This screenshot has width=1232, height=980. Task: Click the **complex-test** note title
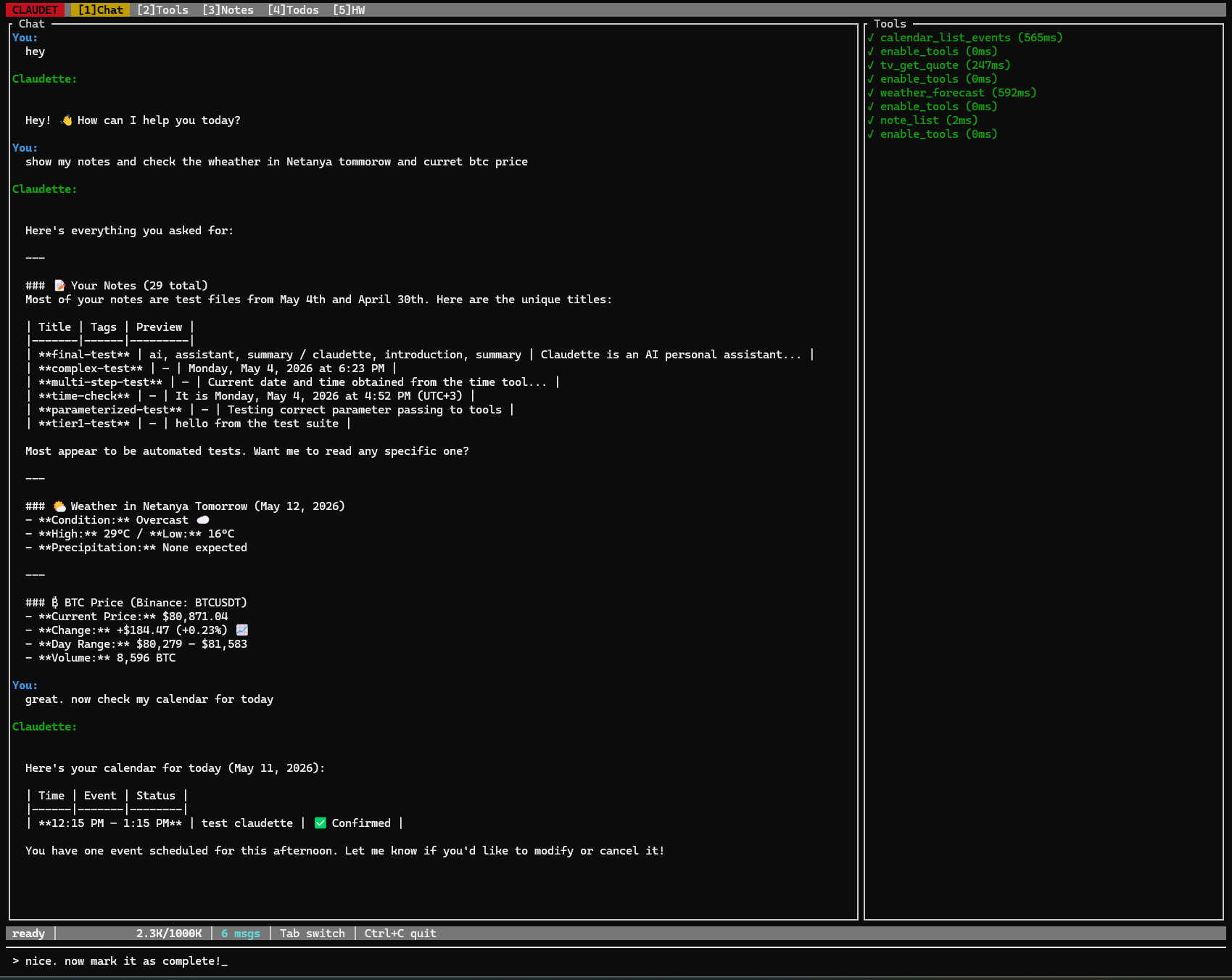click(91, 368)
